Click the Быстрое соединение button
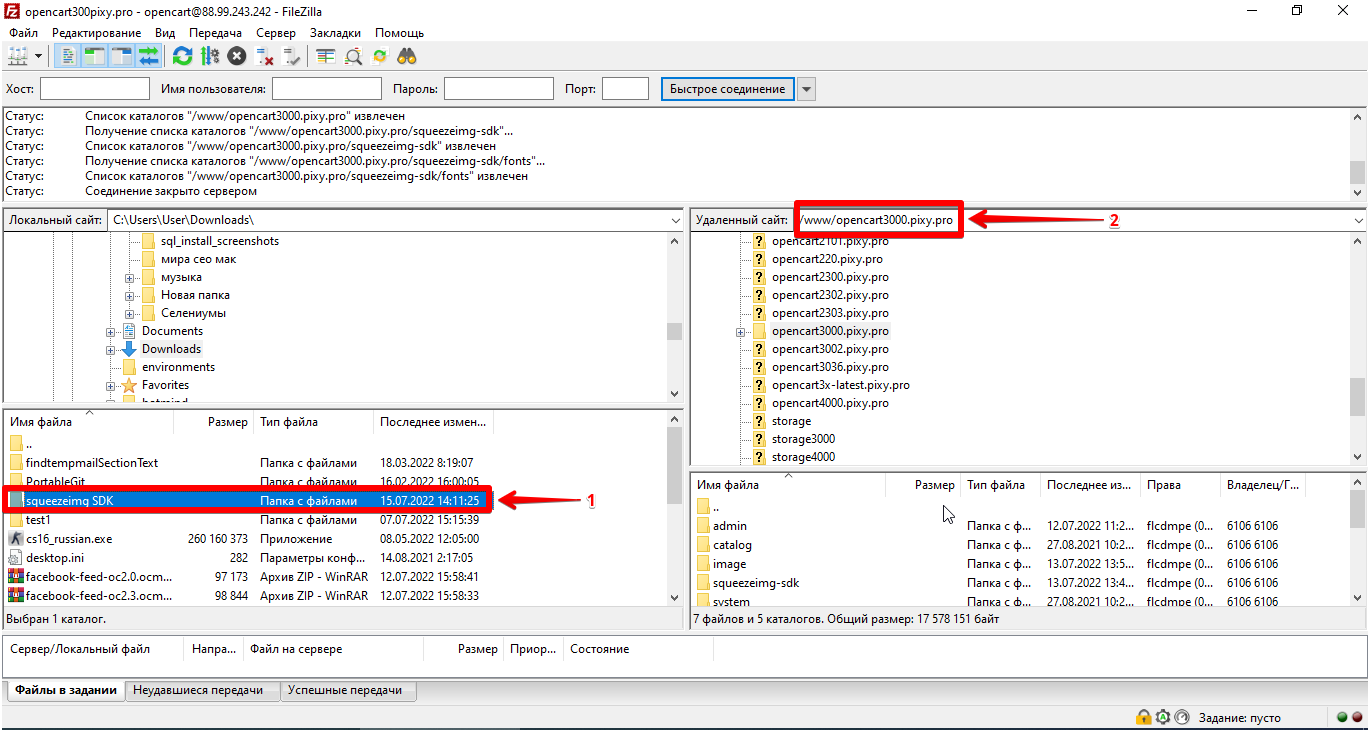 [727, 89]
